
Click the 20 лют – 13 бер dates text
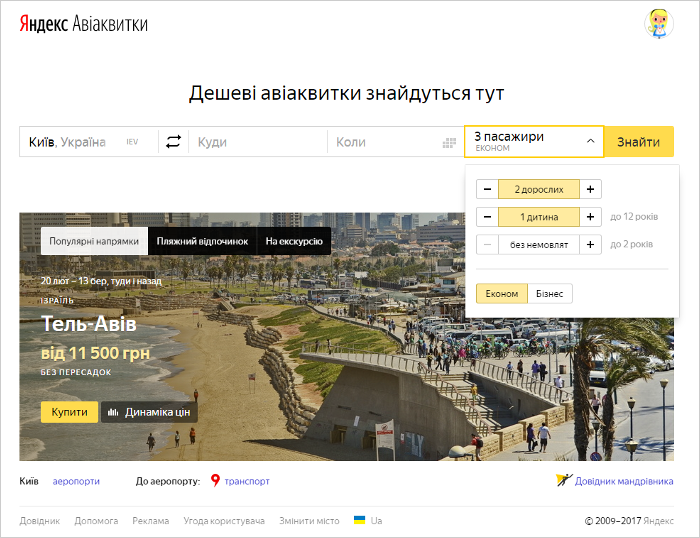coord(101,281)
